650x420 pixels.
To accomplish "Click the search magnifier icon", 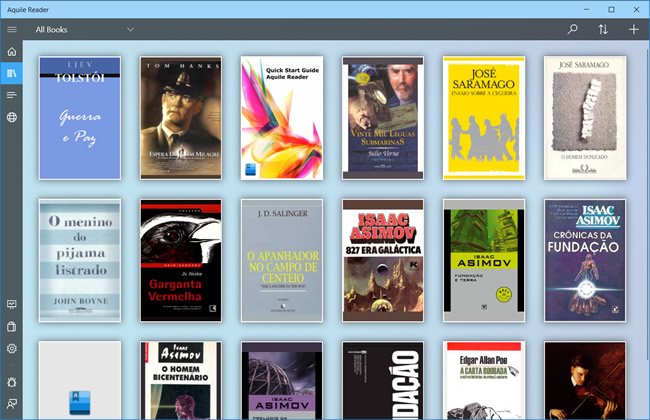I will point(572,29).
